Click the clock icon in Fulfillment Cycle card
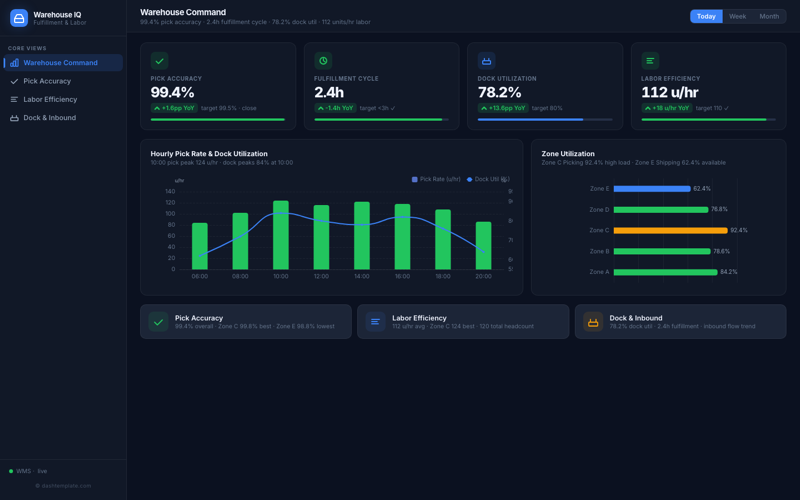The width and height of the screenshot is (800, 500). point(323,61)
